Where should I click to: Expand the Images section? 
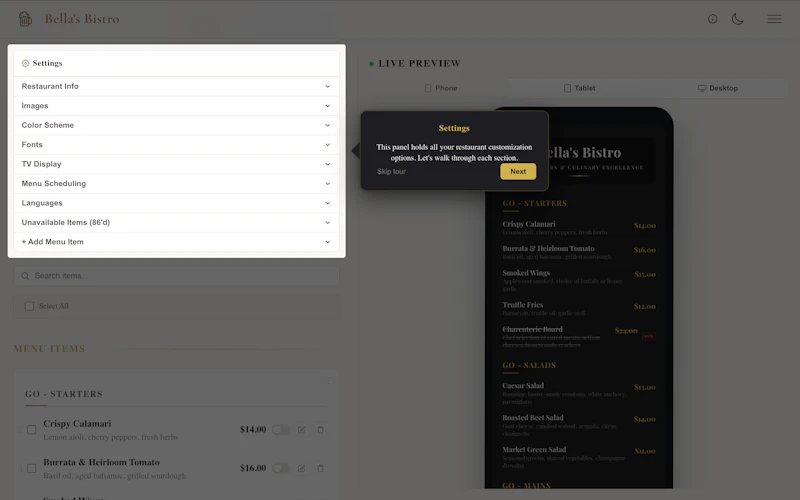pyautogui.click(x=177, y=106)
